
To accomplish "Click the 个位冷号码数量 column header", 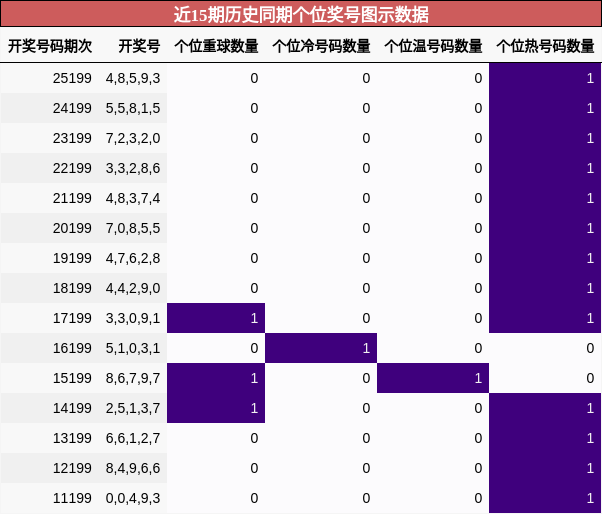I will click(321, 46).
